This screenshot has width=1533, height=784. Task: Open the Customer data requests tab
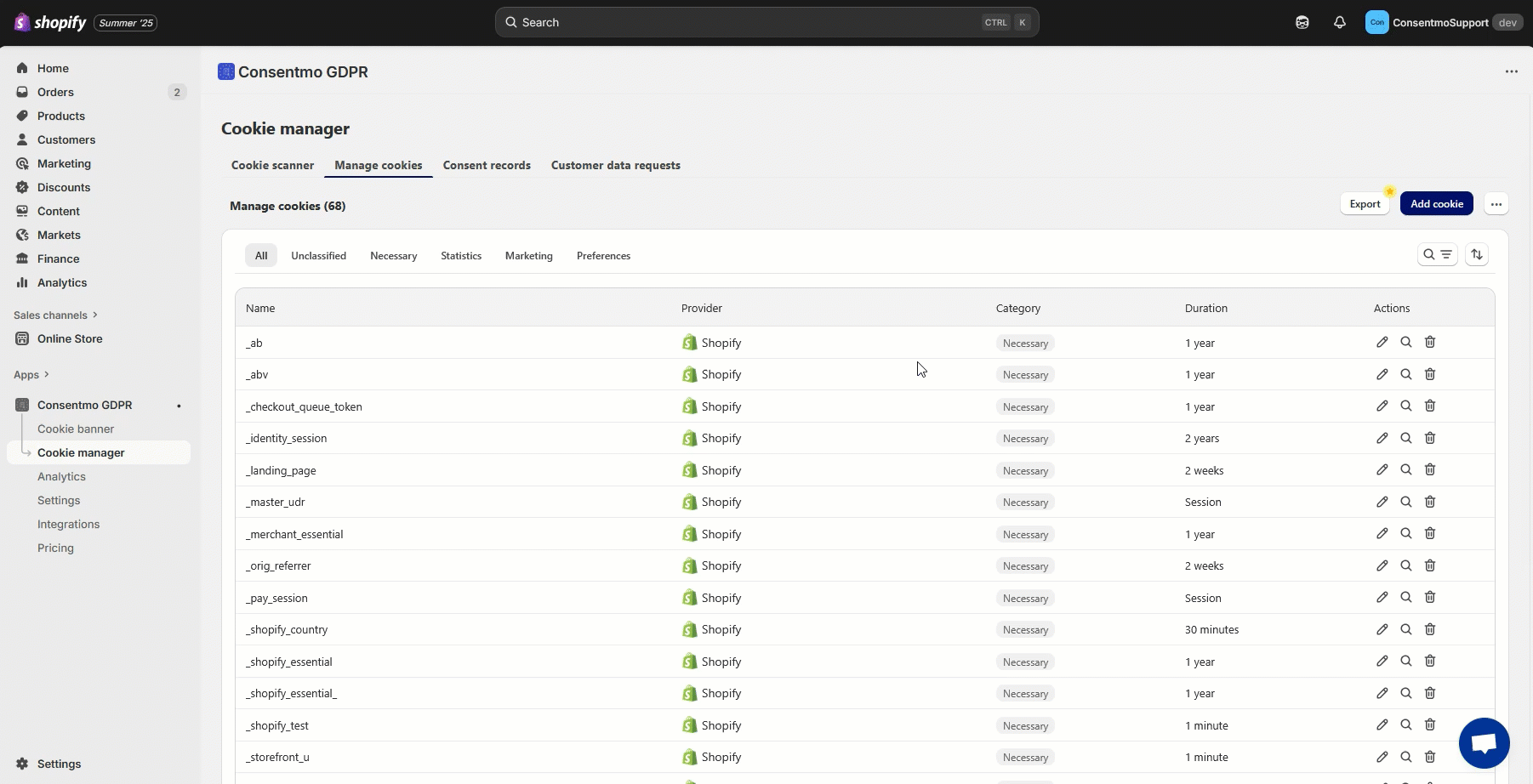[x=616, y=165]
